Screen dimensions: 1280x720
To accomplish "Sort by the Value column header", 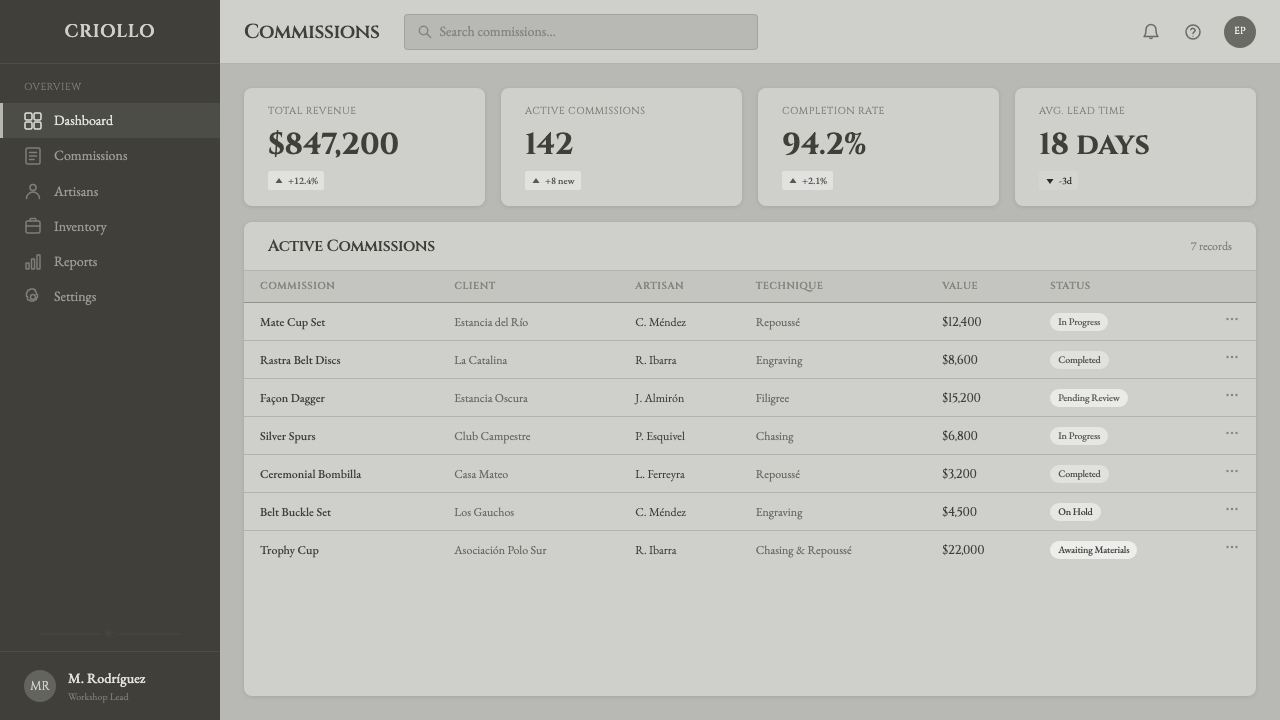I will [x=959, y=286].
